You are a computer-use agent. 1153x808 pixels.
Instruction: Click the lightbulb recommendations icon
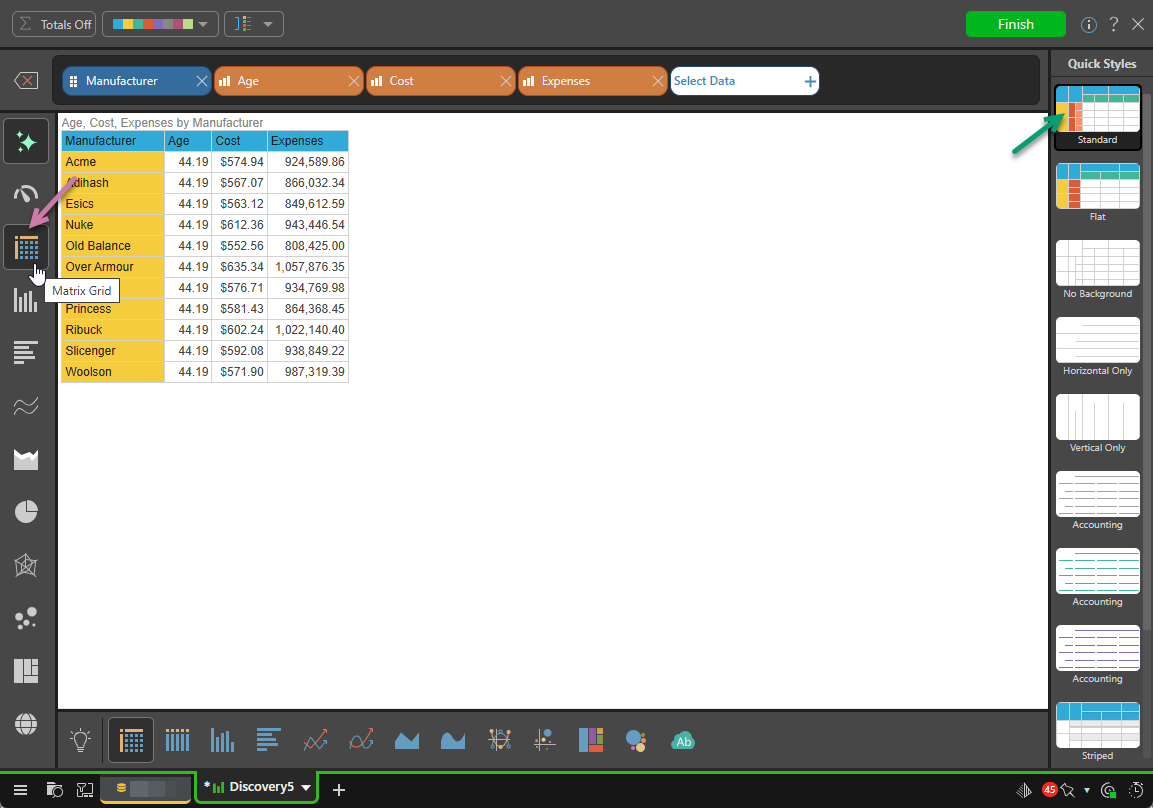pyautogui.click(x=81, y=740)
